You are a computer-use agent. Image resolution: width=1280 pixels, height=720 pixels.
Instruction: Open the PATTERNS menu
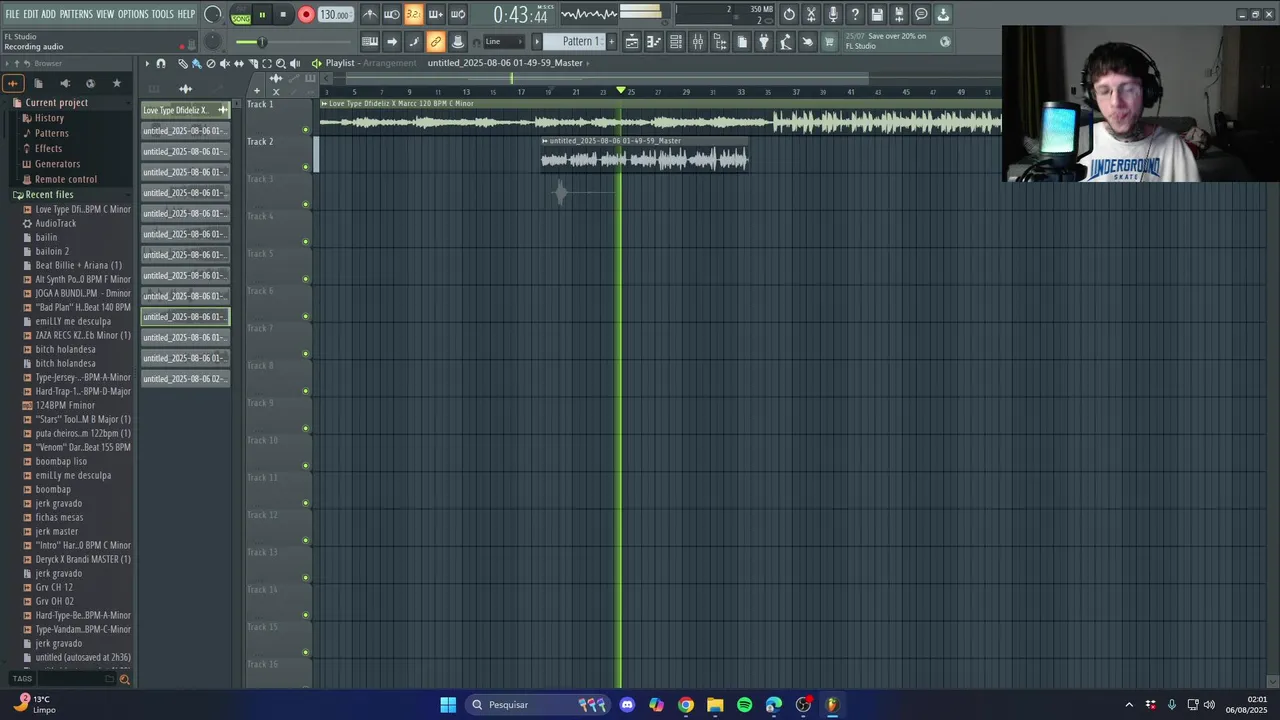tap(76, 14)
